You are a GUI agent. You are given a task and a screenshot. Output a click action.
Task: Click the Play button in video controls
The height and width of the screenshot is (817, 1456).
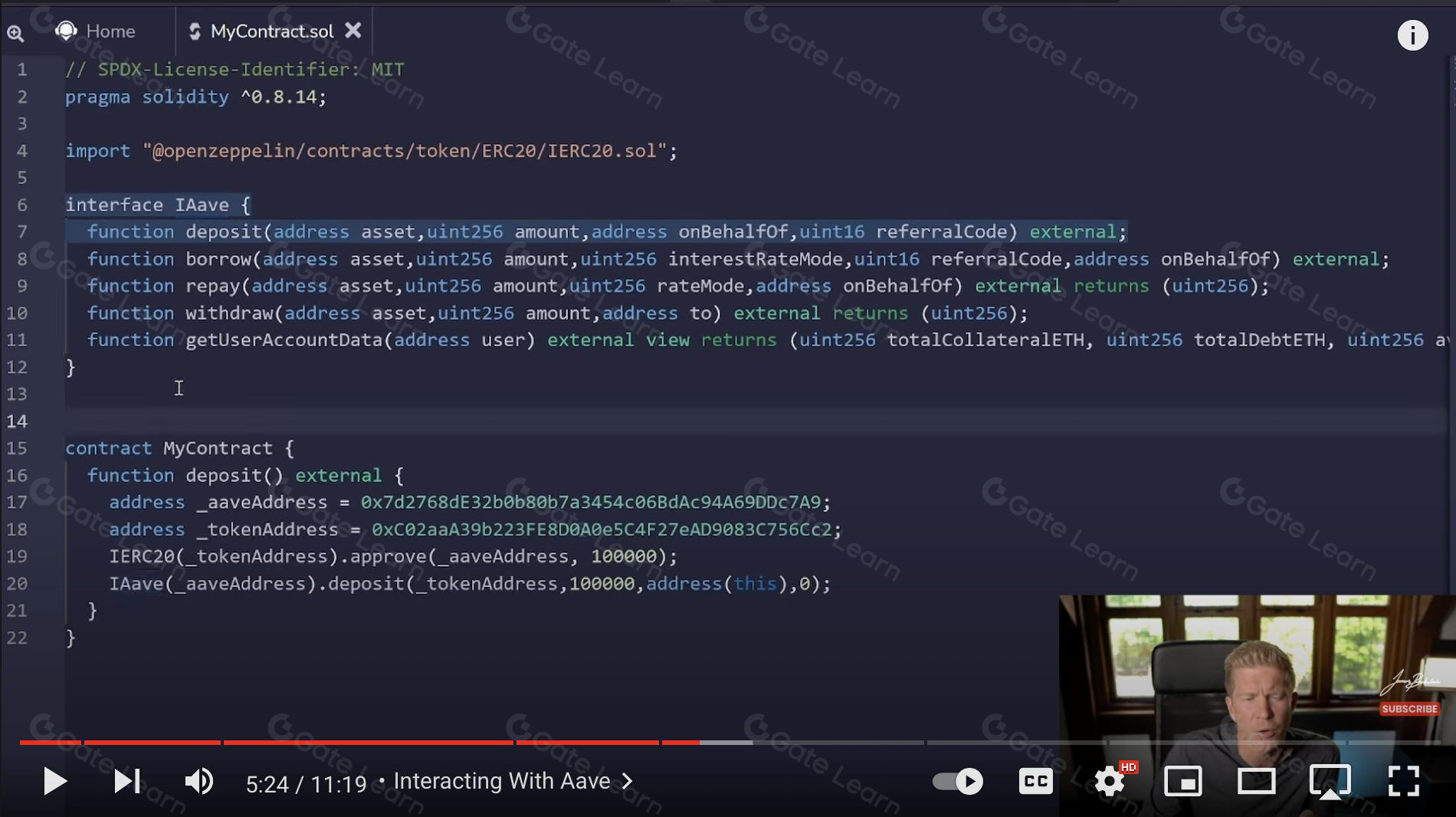[x=54, y=782]
